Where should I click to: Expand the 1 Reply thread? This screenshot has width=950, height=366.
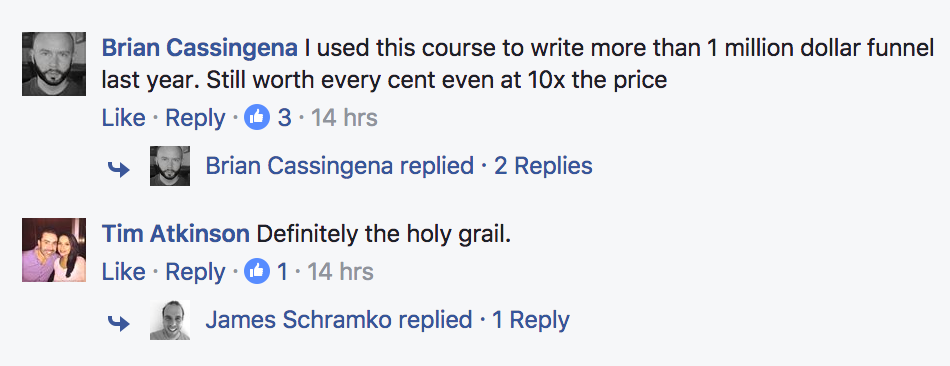coord(531,321)
